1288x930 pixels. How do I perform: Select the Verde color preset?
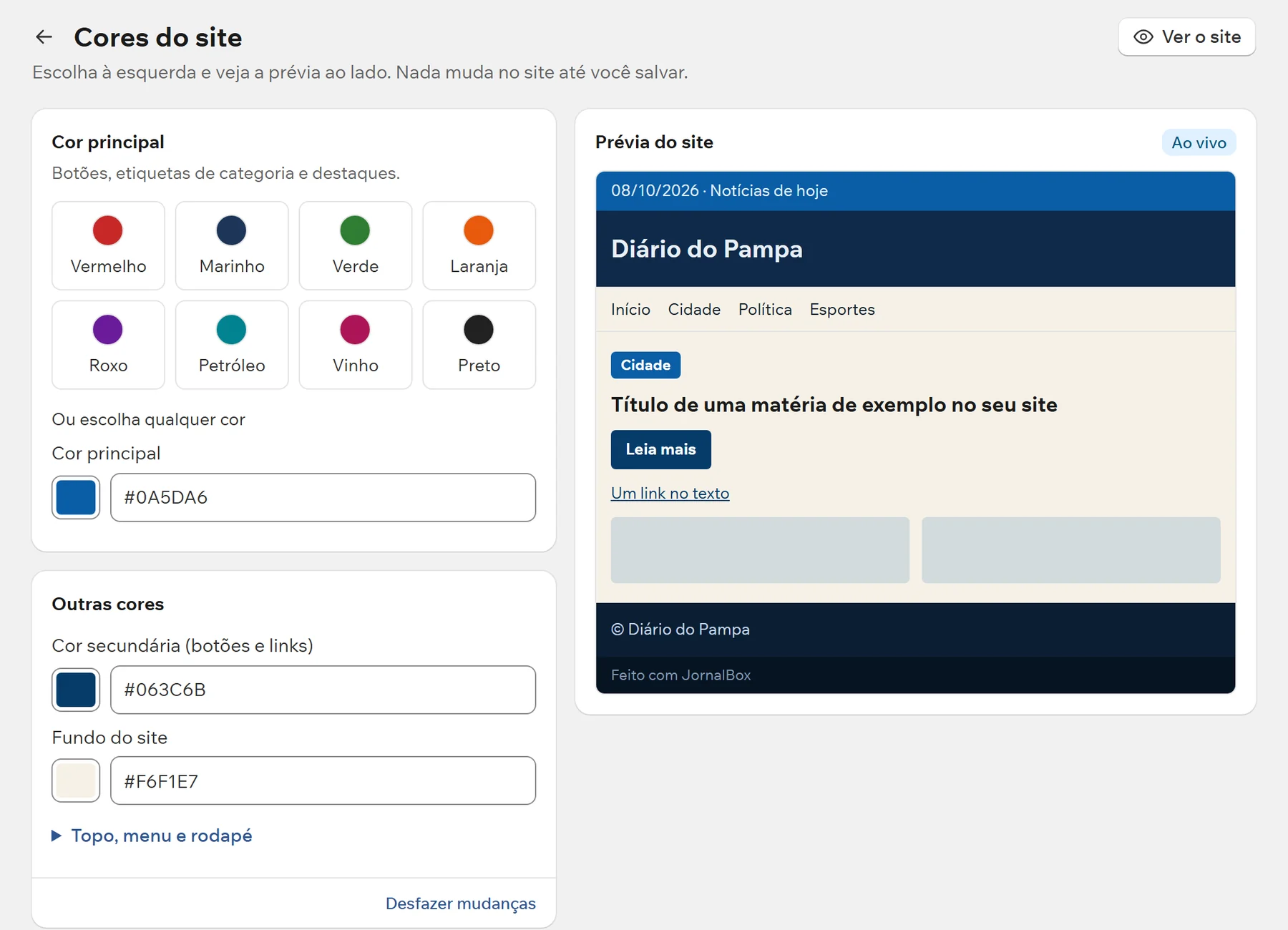click(356, 245)
